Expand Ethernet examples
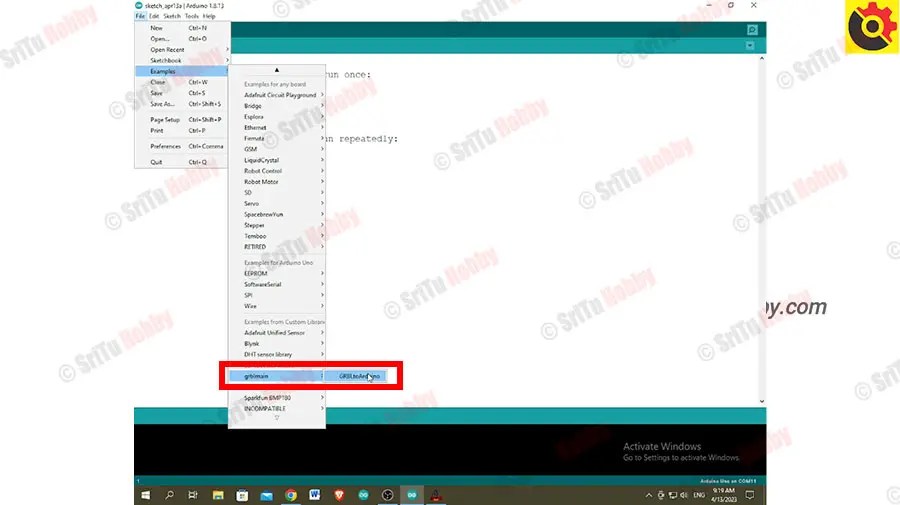This screenshot has height=505, width=900. point(277,127)
